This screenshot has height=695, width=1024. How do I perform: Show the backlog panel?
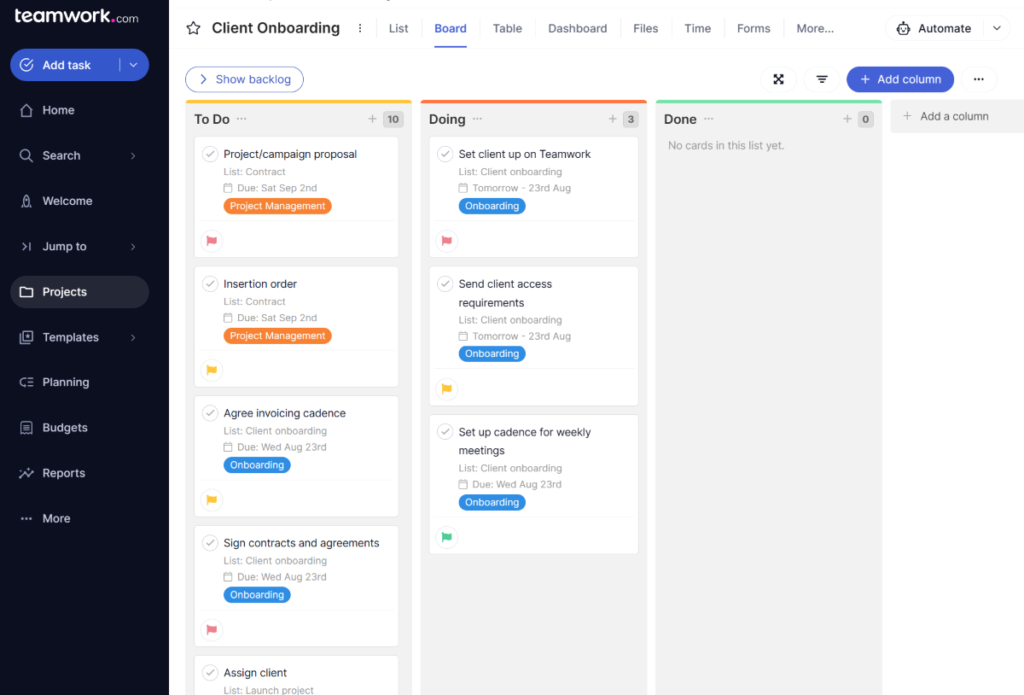[244, 79]
